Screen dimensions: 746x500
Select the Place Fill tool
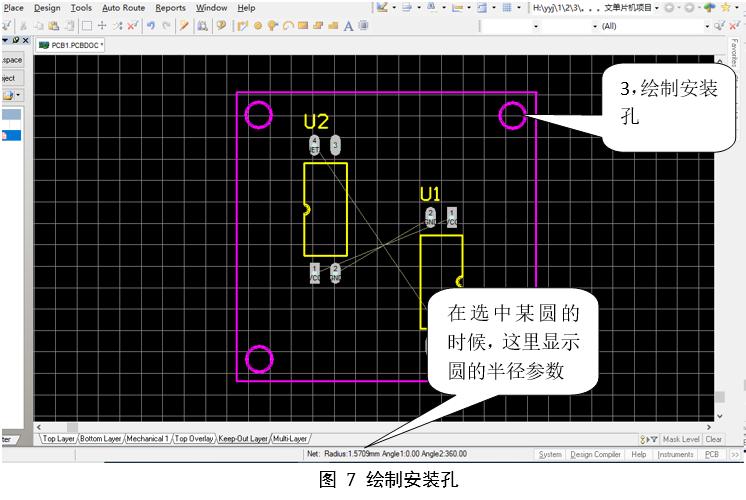point(303,26)
